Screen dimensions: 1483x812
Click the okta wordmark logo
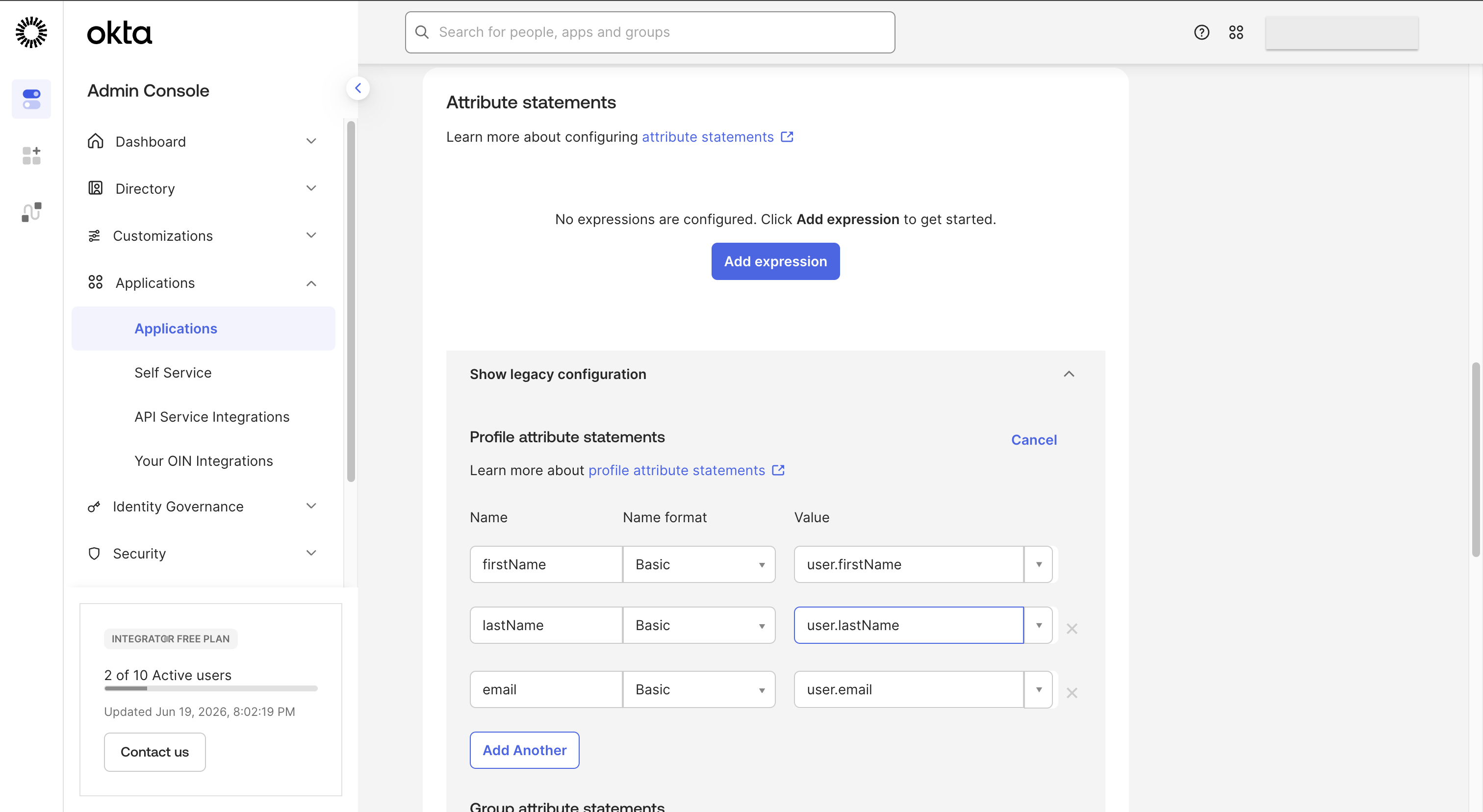click(119, 33)
